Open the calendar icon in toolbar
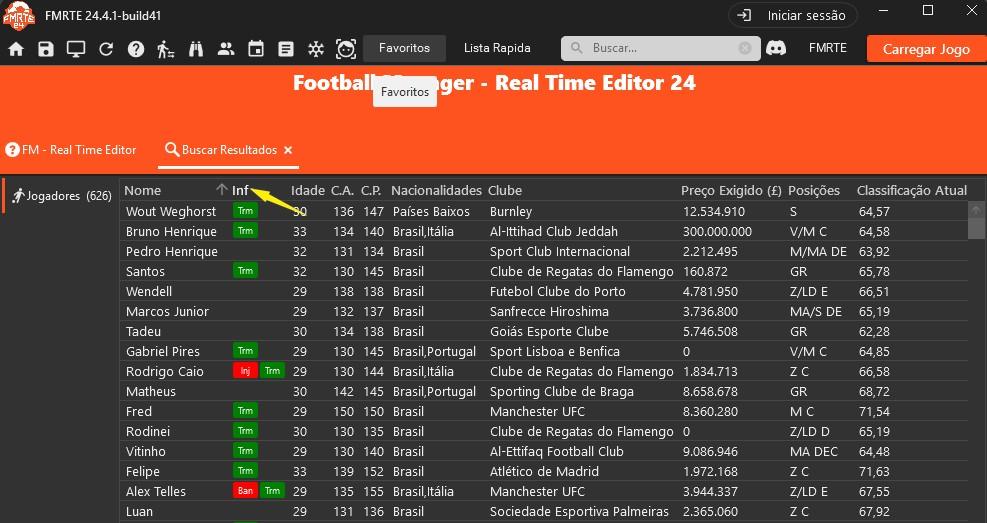This screenshot has height=523, width=987. (256, 49)
